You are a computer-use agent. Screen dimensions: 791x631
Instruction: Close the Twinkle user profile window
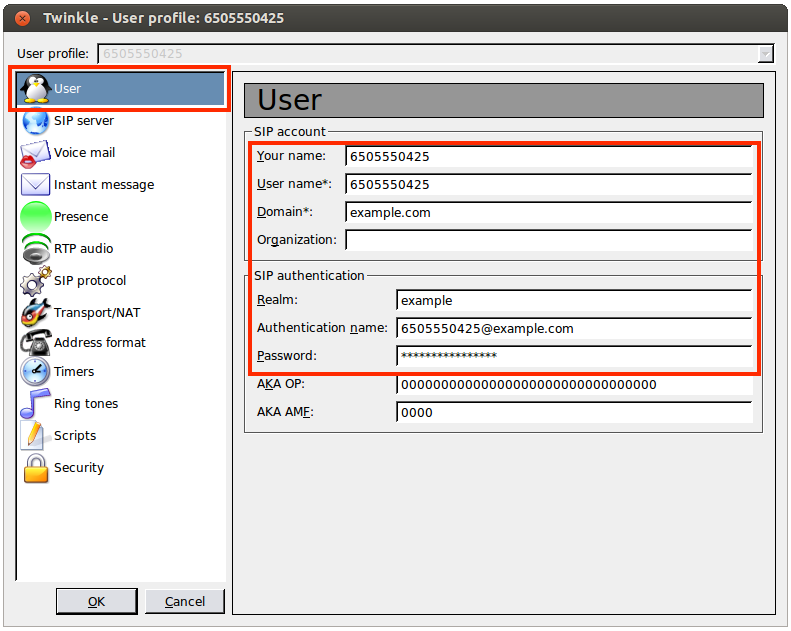(x=22, y=18)
